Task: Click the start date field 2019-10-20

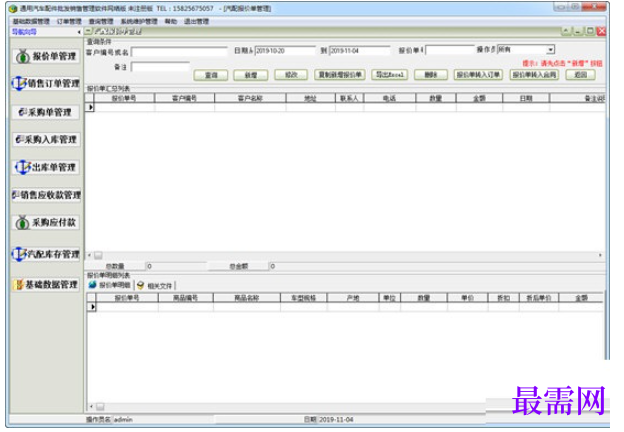Action: click(x=285, y=51)
